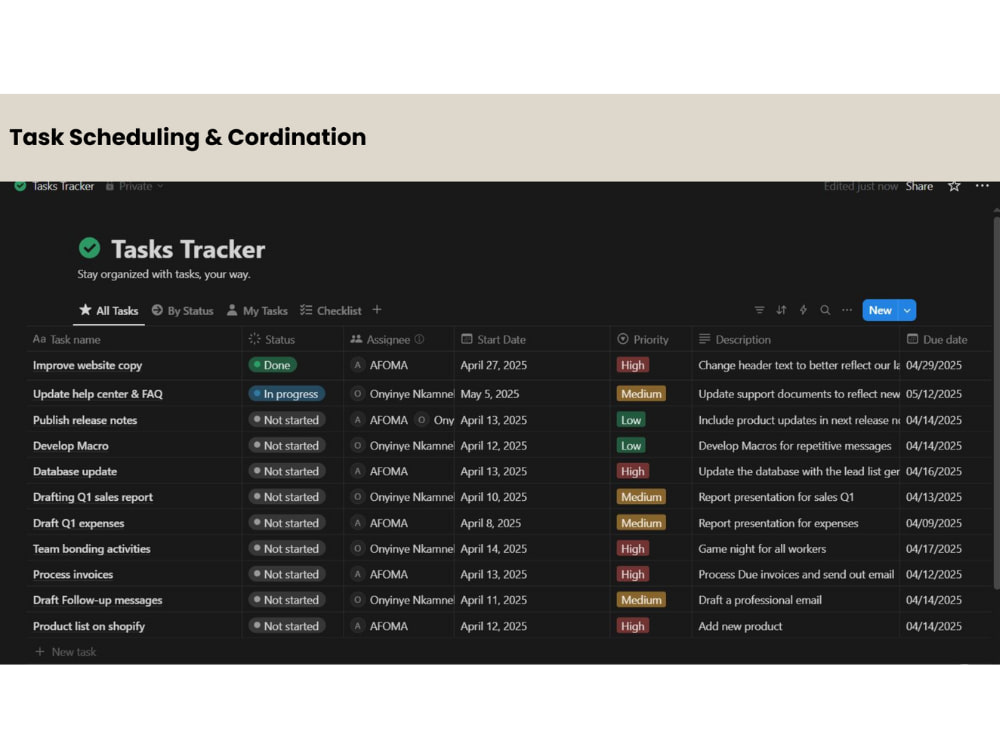Open the Draft Follow-up messages task
The image size is (1000, 750).
98,599
